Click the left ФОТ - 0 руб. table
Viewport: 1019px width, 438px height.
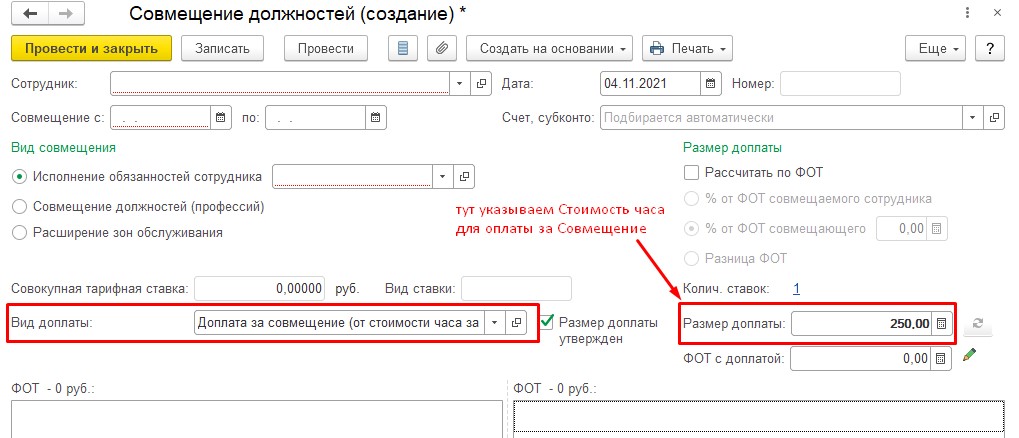257,419
